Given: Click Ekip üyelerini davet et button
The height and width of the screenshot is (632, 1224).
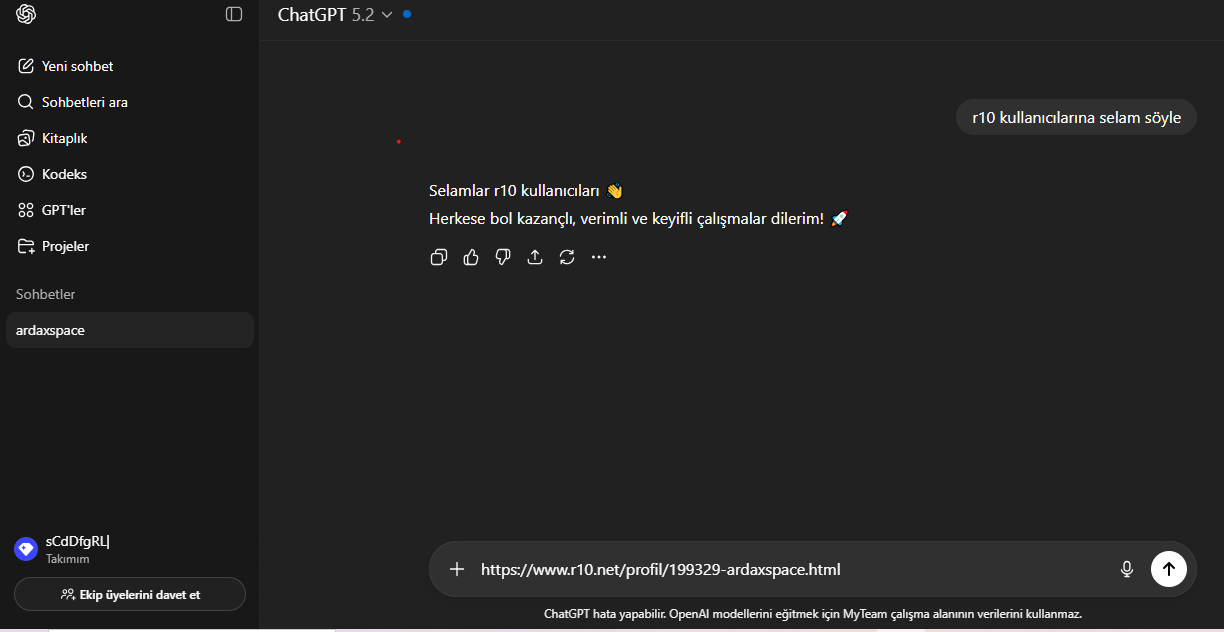Looking at the screenshot, I should pyautogui.click(x=130, y=594).
